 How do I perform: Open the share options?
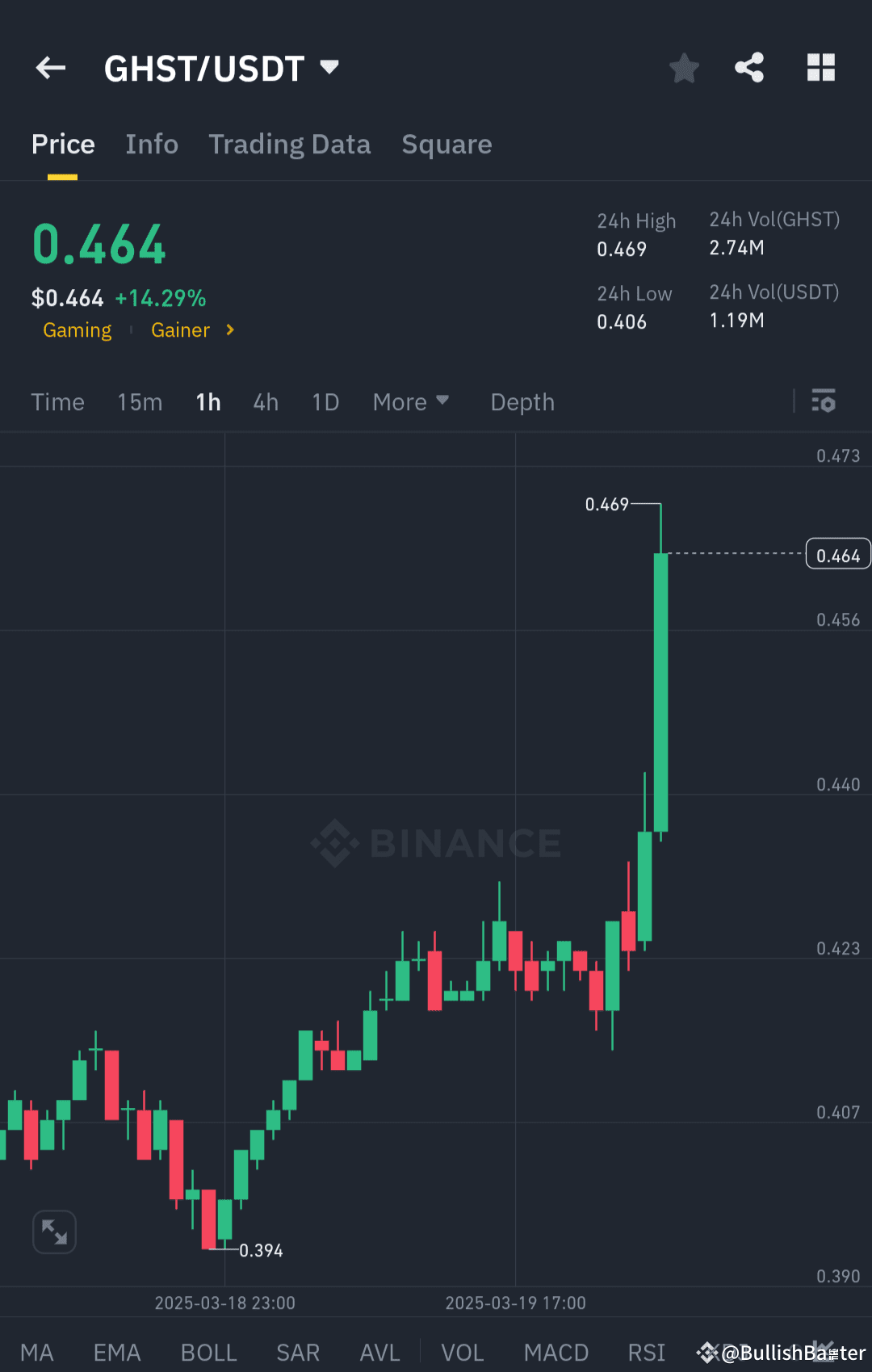[x=749, y=68]
